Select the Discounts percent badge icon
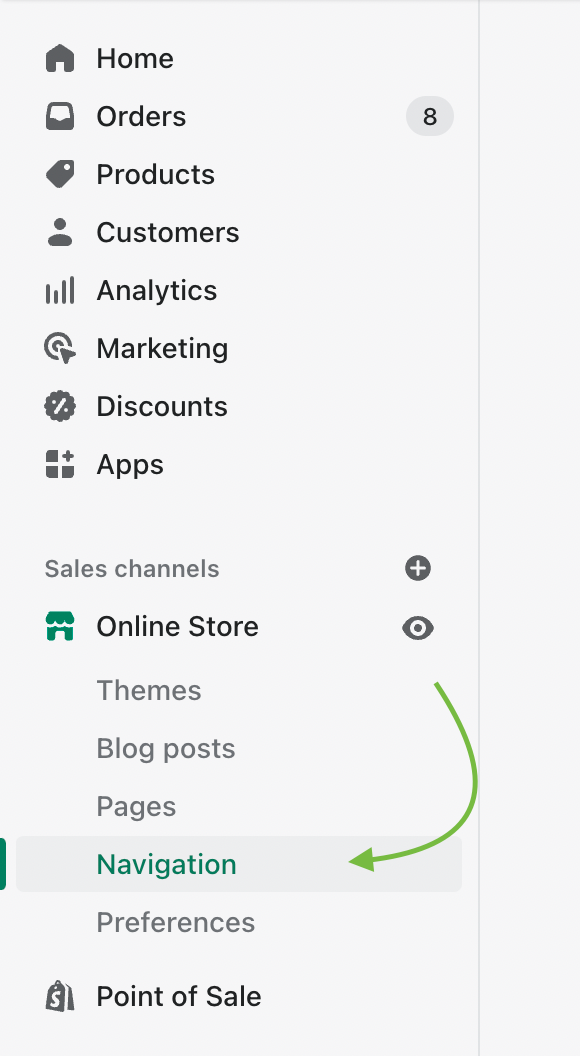Screen dimensions: 580x1056 (60, 406)
